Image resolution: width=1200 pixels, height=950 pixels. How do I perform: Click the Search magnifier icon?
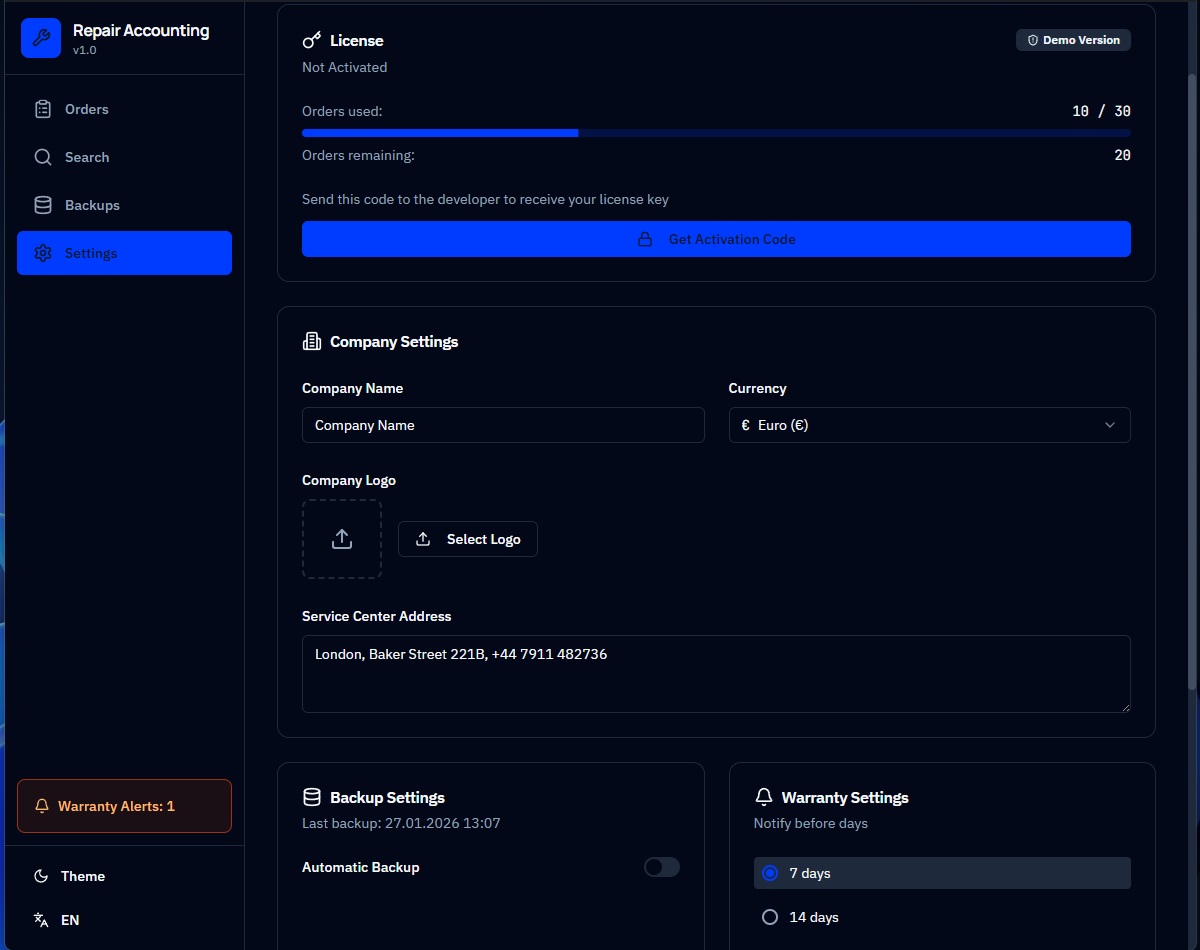pos(43,157)
